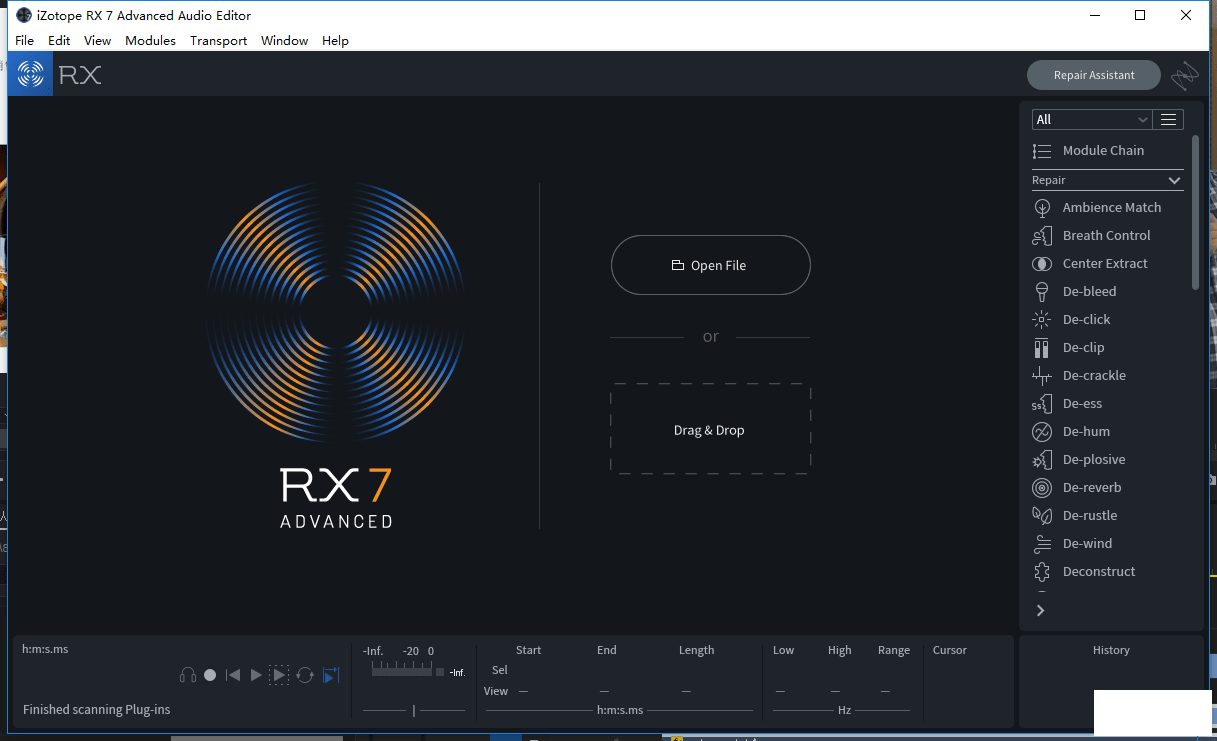Click the Open File button

point(710,265)
